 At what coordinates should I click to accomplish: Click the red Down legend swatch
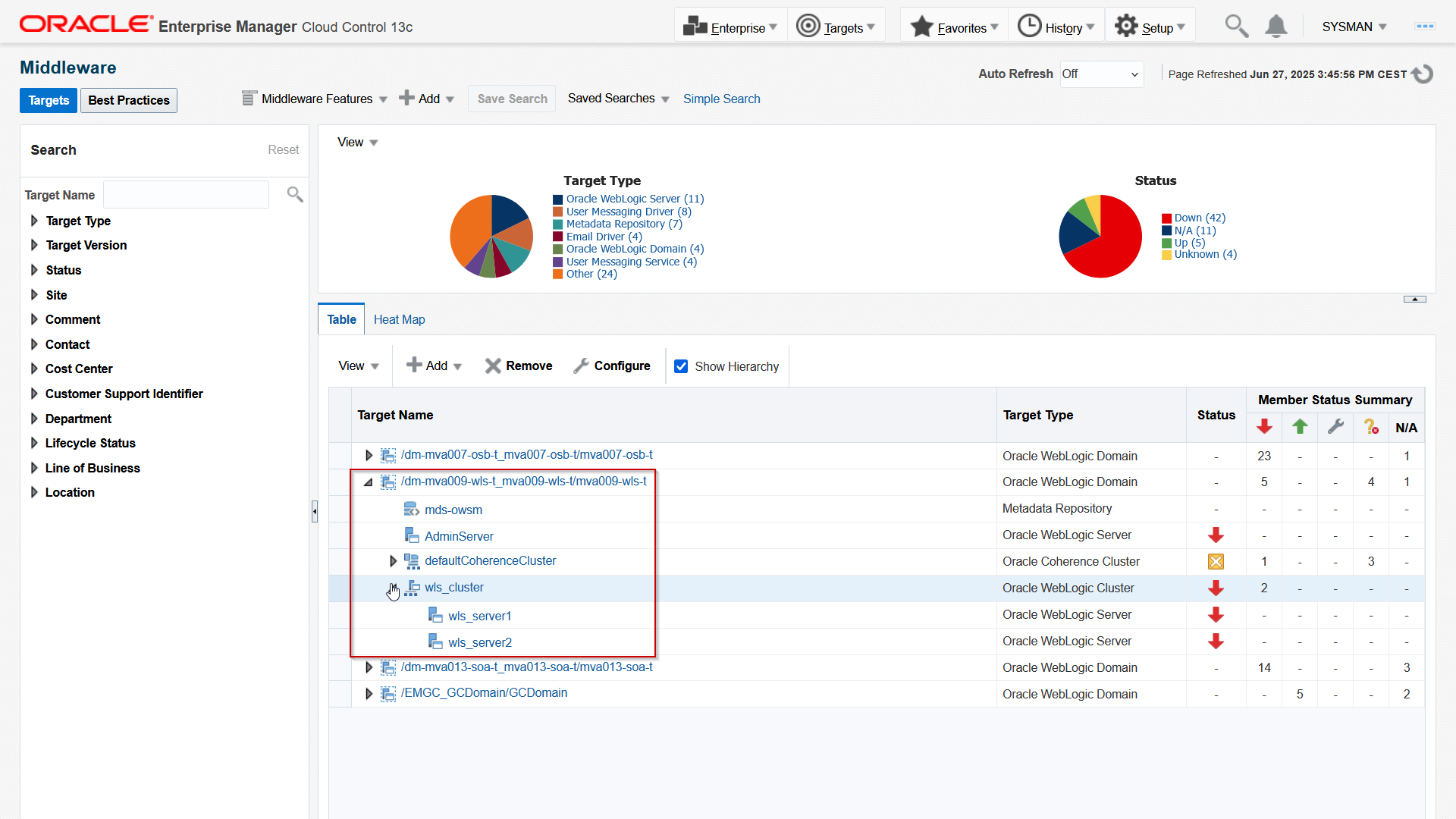pos(1166,218)
